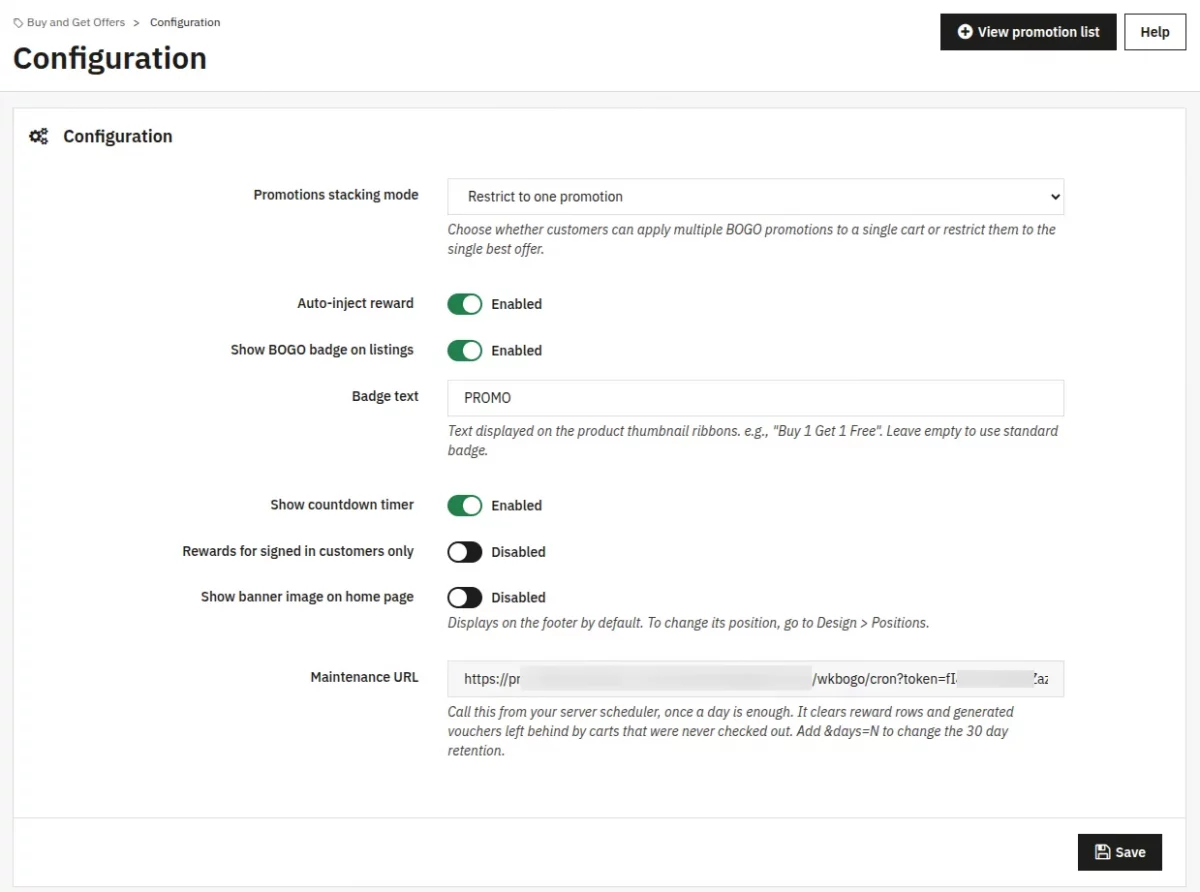The height and width of the screenshot is (892, 1200).
Task: Click Show banner image on home page label
Action: click(x=307, y=597)
